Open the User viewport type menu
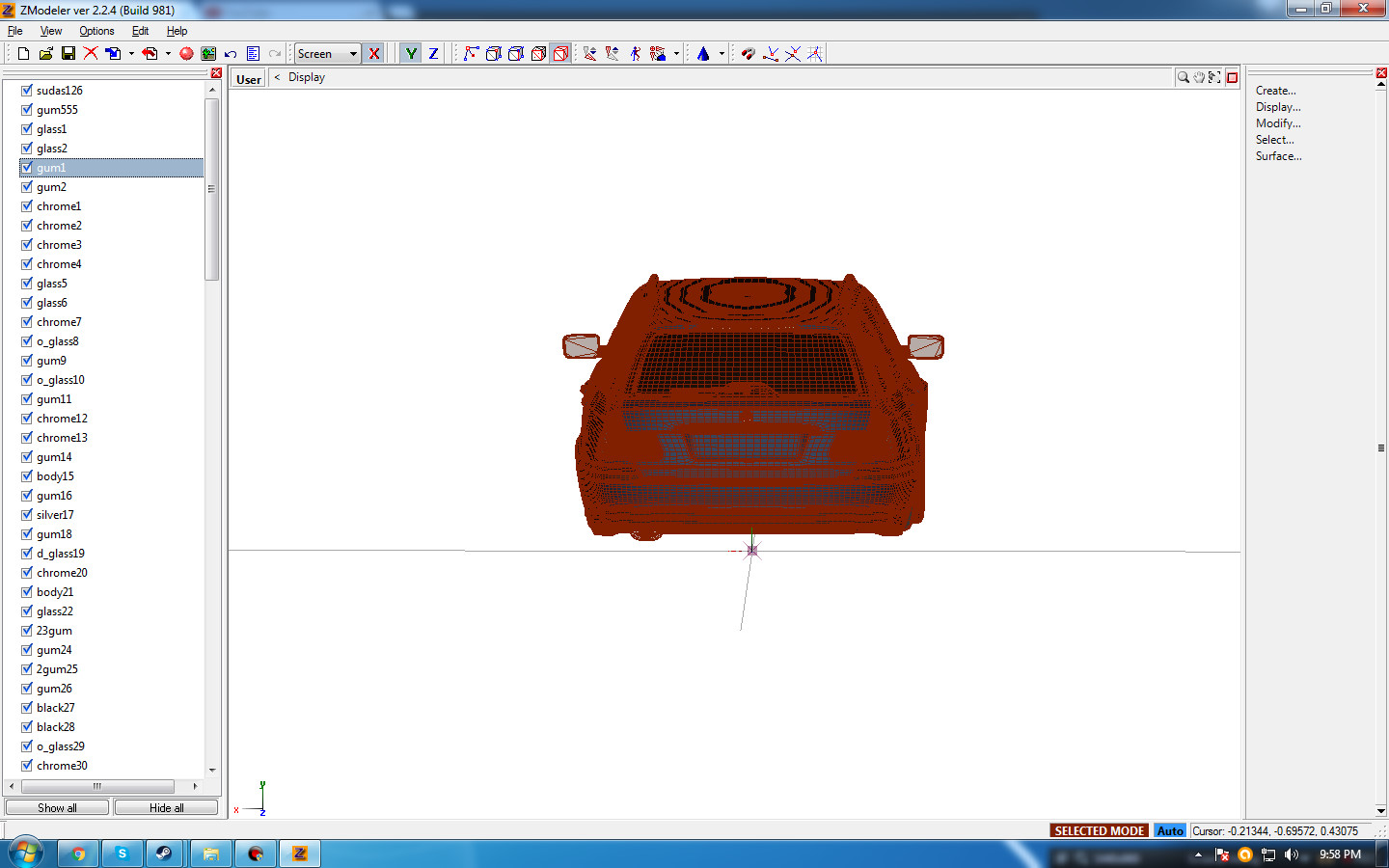 pos(249,79)
